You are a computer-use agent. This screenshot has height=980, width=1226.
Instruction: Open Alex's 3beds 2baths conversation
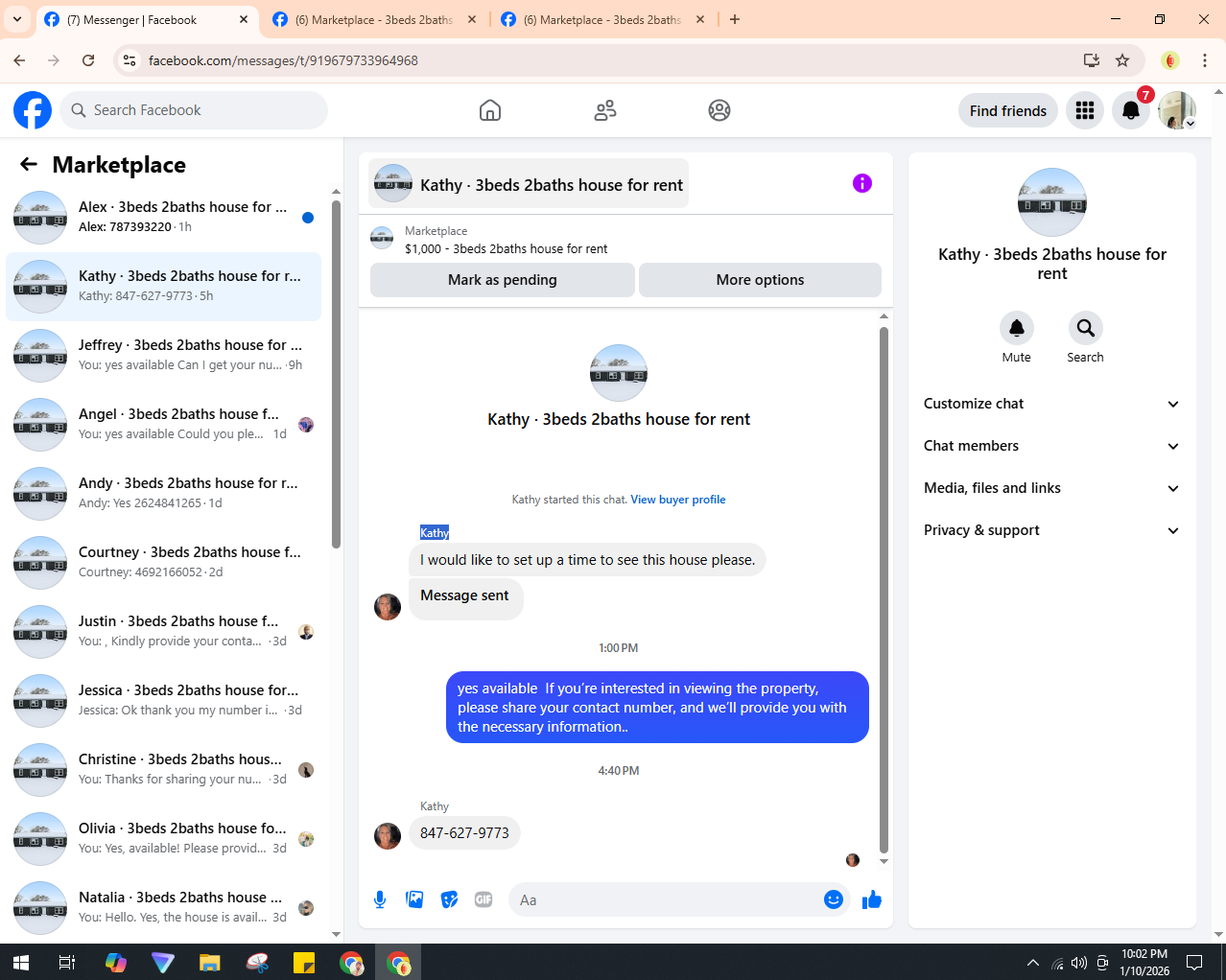pyautogui.click(x=163, y=218)
